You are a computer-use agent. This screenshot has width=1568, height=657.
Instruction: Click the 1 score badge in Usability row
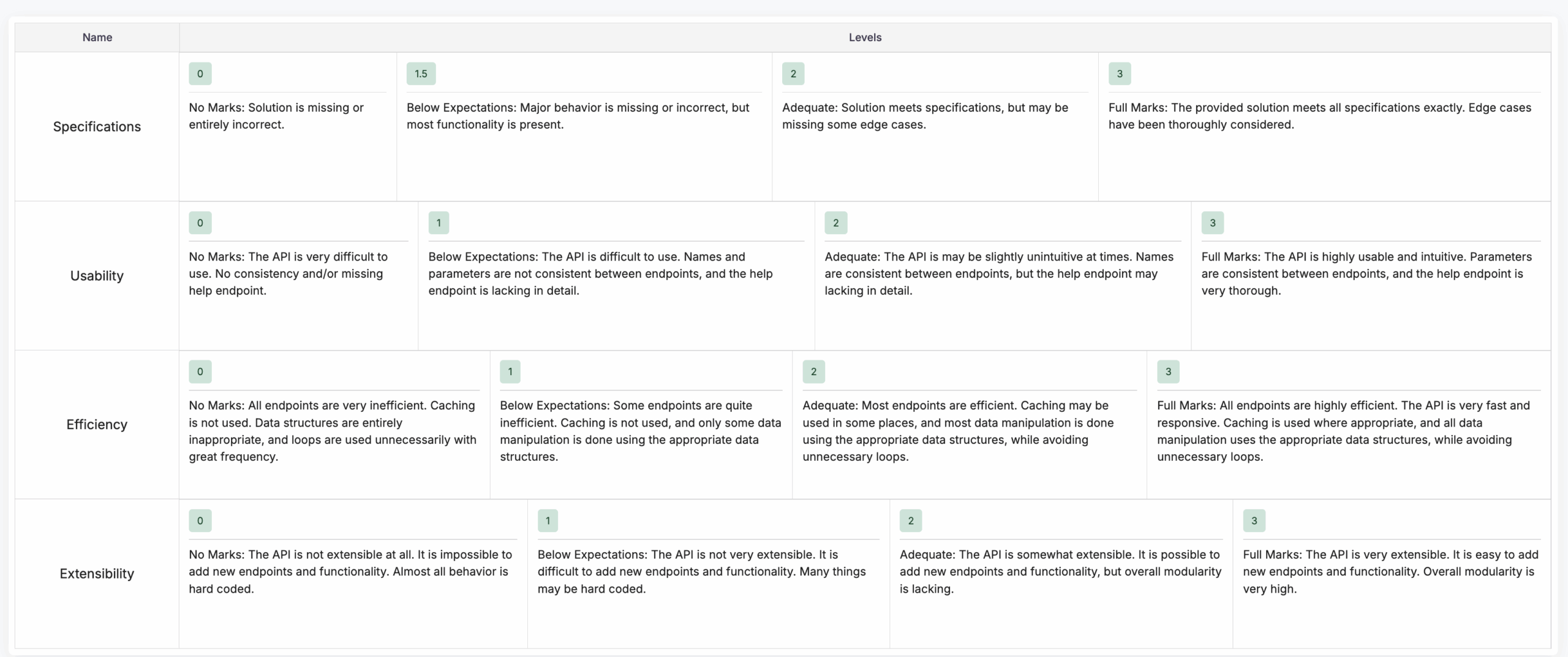439,223
